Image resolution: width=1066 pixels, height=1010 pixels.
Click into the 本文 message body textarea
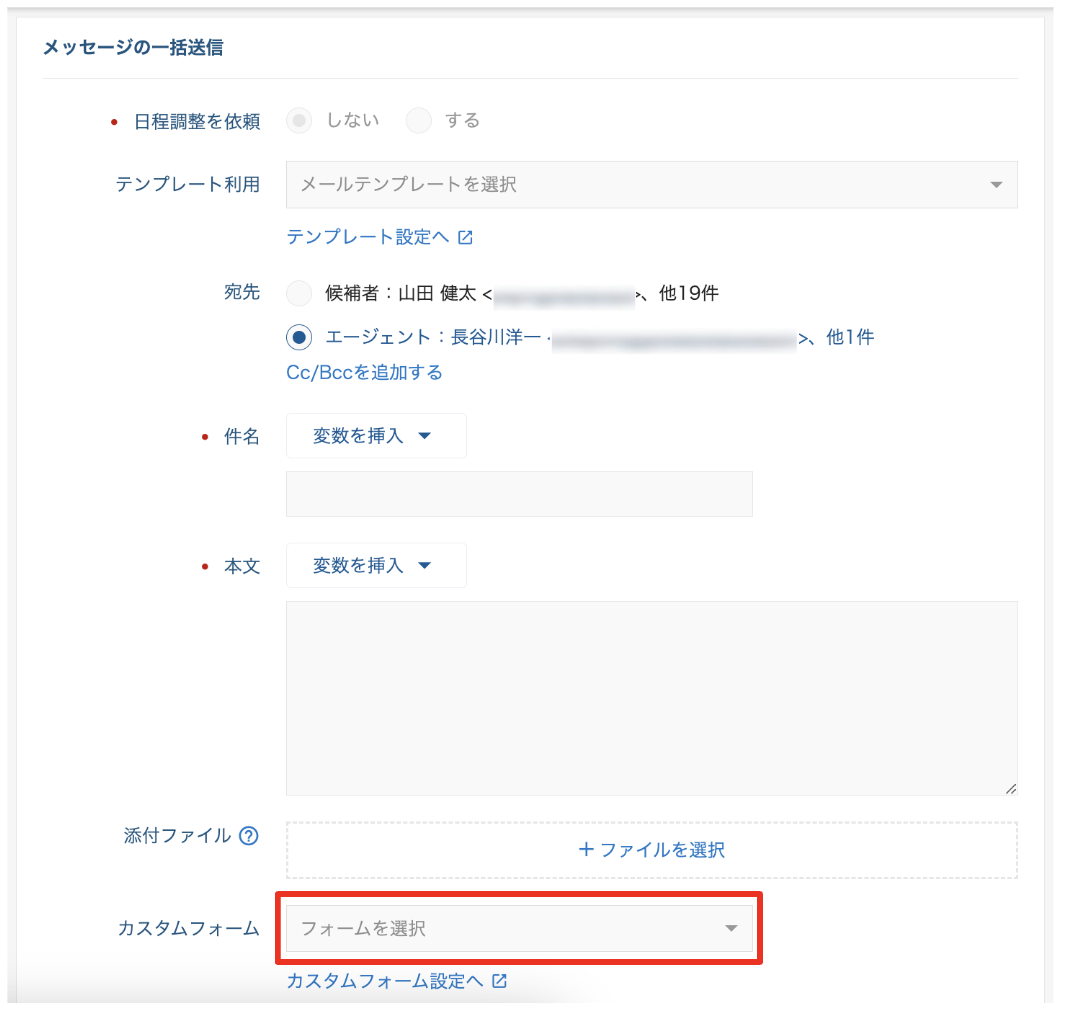pyautogui.click(x=651, y=698)
